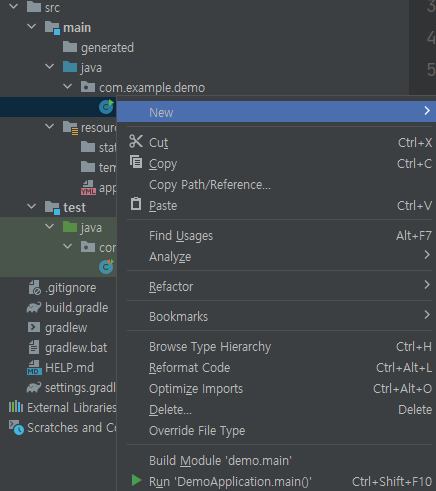
Task: Select the settings.gradle file name
Action: pyautogui.click(x=80, y=388)
